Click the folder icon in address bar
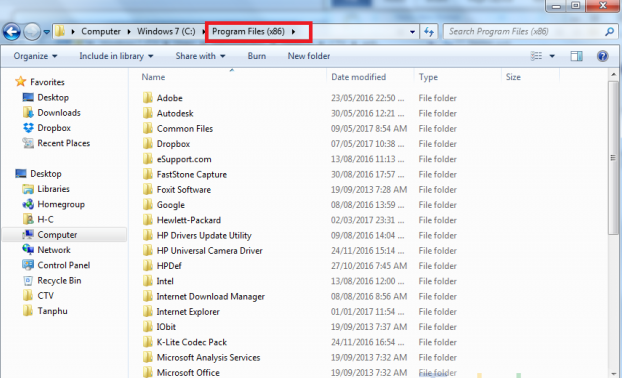Viewport: 622px width, 384px height. coord(60,31)
